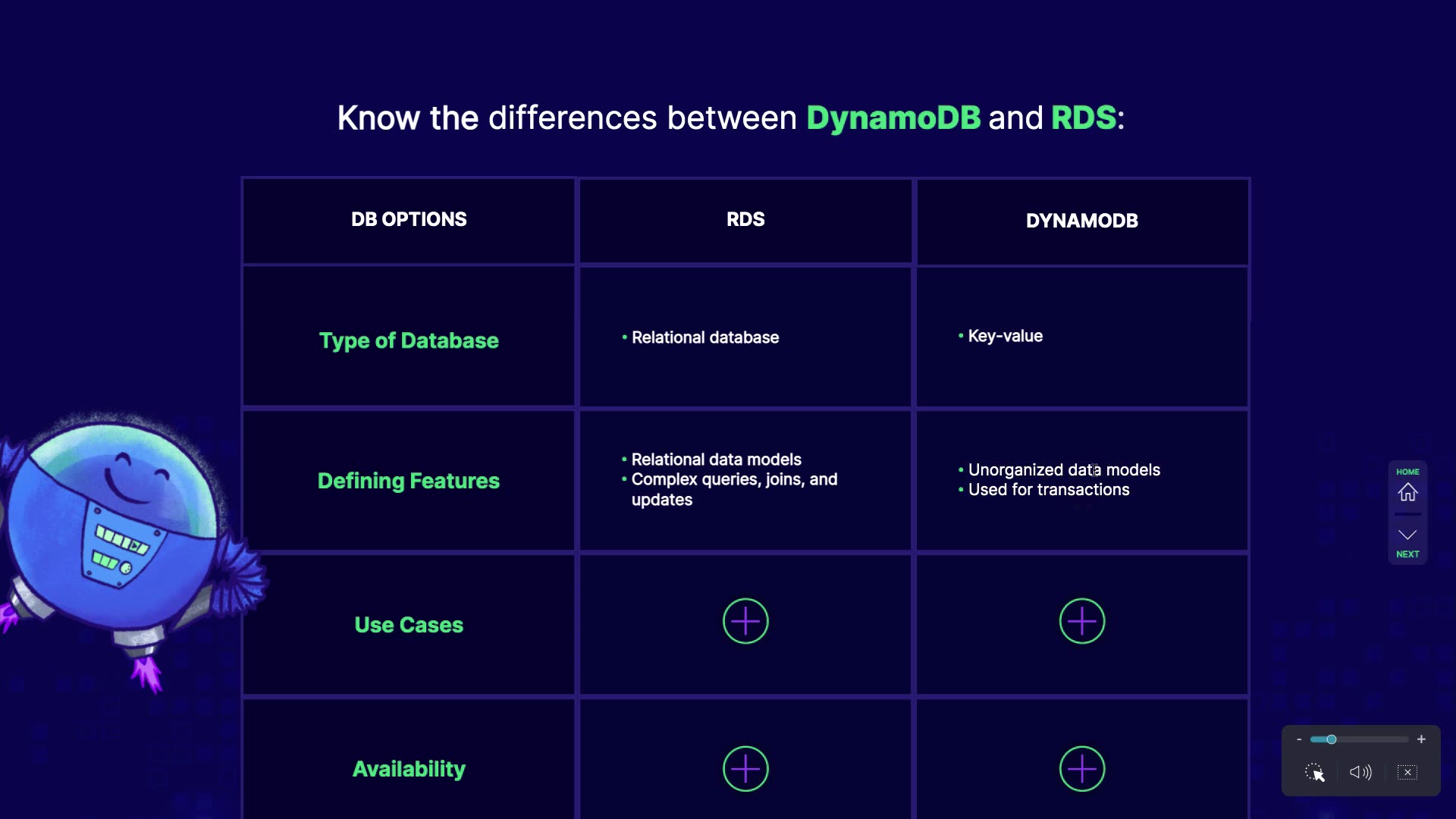Click the RDS column header

(x=745, y=219)
